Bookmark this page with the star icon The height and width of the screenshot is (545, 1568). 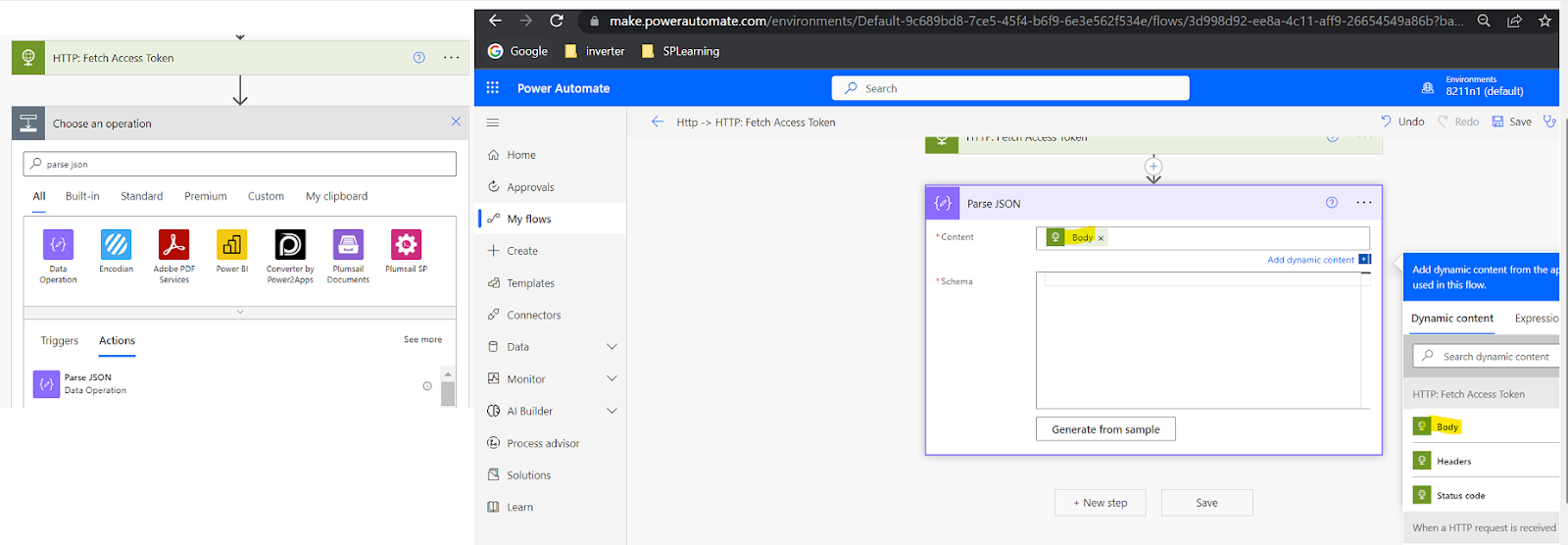(x=1545, y=21)
